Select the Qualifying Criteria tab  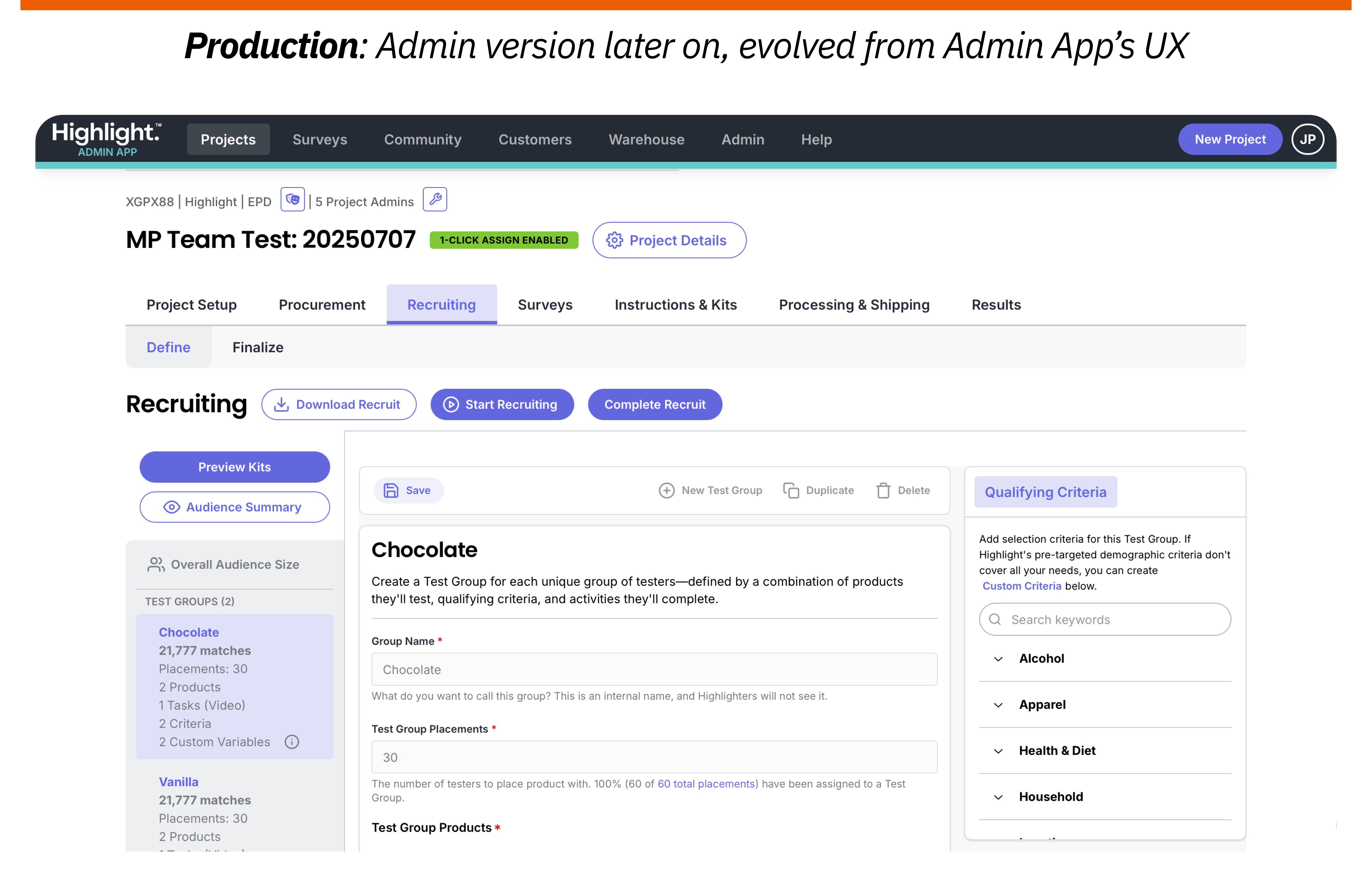coord(1045,492)
